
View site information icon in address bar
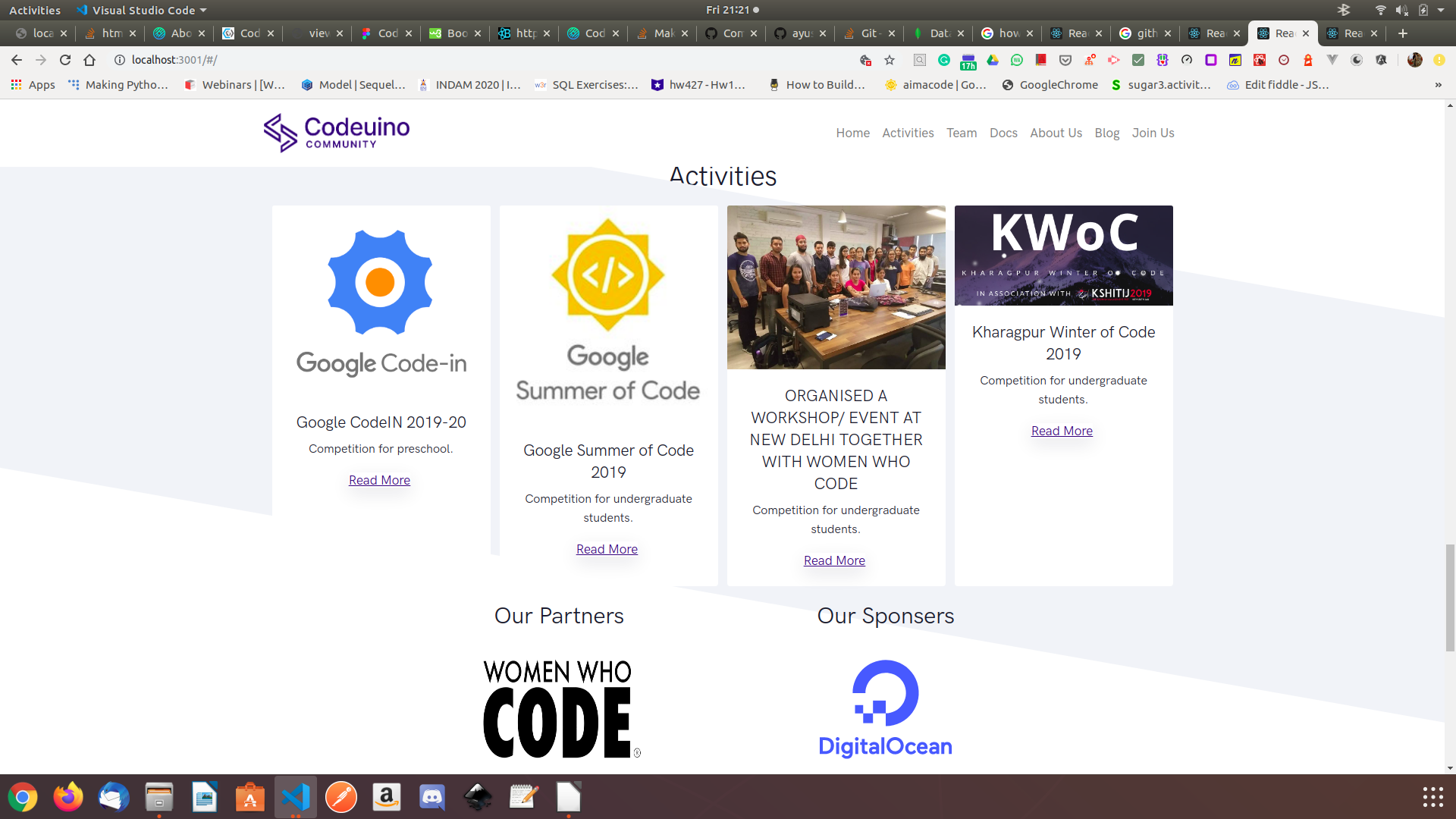click(x=119, y=60)
